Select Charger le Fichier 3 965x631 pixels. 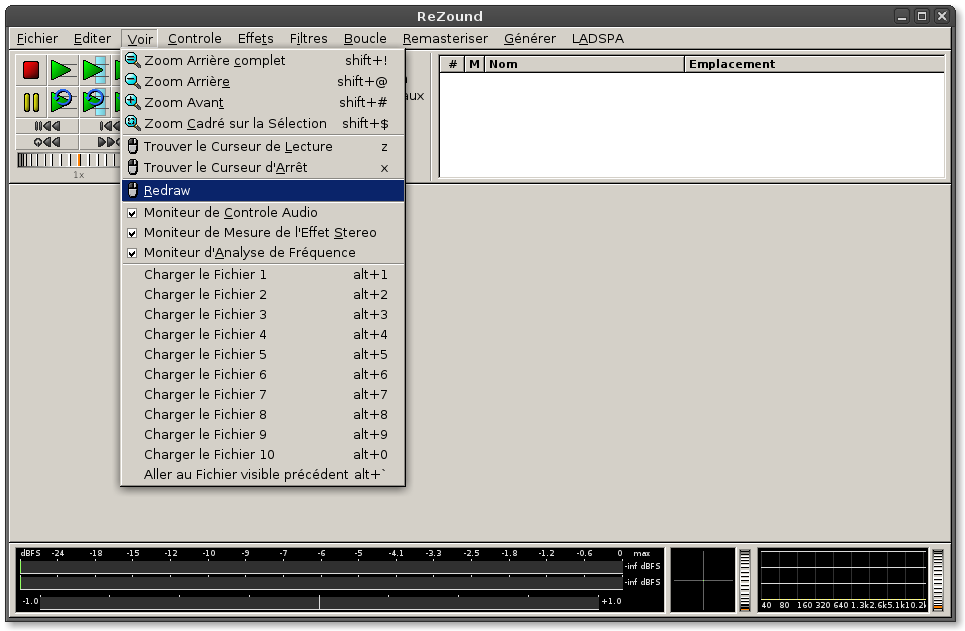tap(263, 315)
